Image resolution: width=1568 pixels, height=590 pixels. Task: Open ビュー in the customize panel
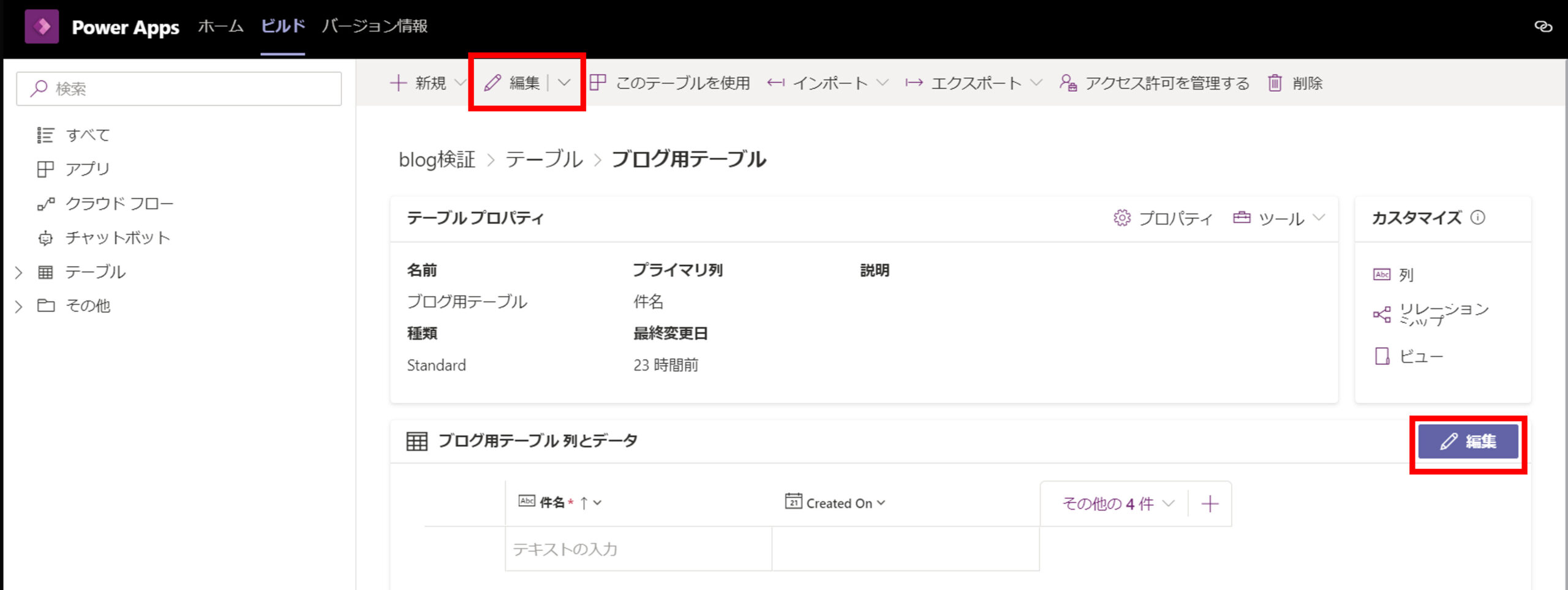click(x=1420, y=356)
